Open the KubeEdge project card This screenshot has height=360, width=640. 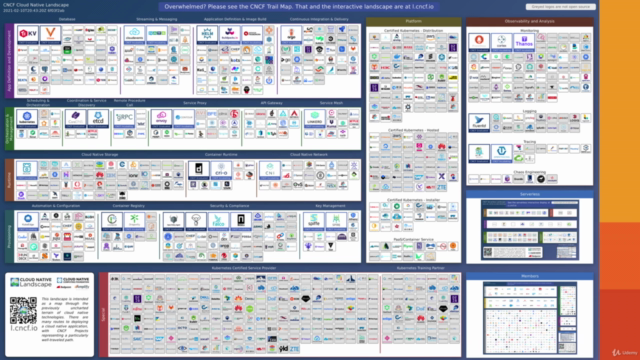click(x=27, y=222)
